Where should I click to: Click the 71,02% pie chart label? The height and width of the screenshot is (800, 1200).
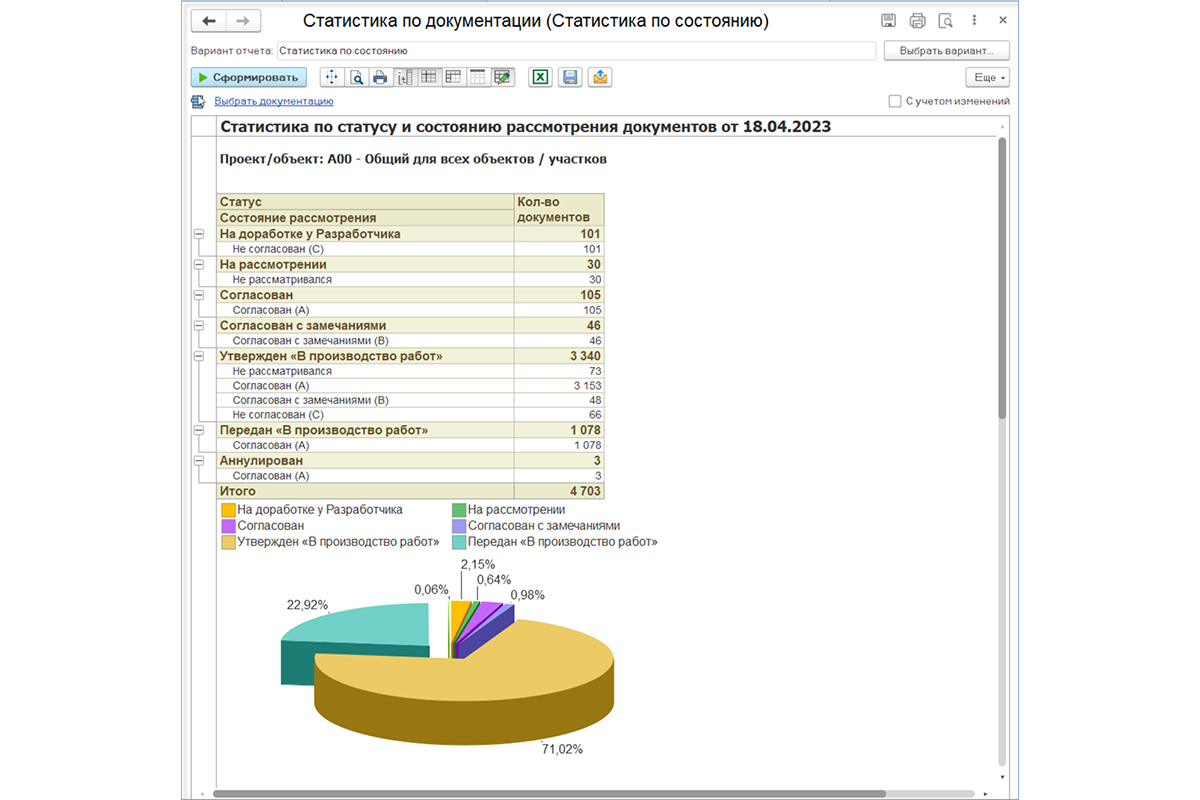562,749
